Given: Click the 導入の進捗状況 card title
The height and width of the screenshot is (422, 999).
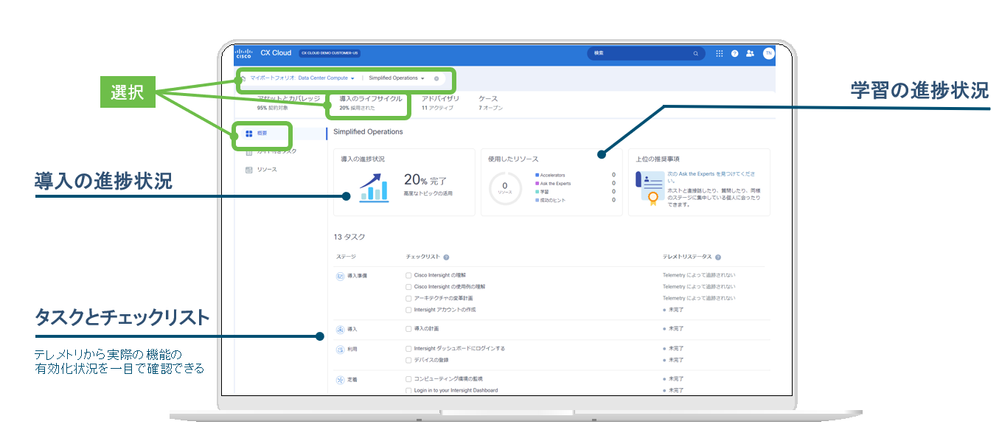Looking at the screenshot, I should coord(363,158).
